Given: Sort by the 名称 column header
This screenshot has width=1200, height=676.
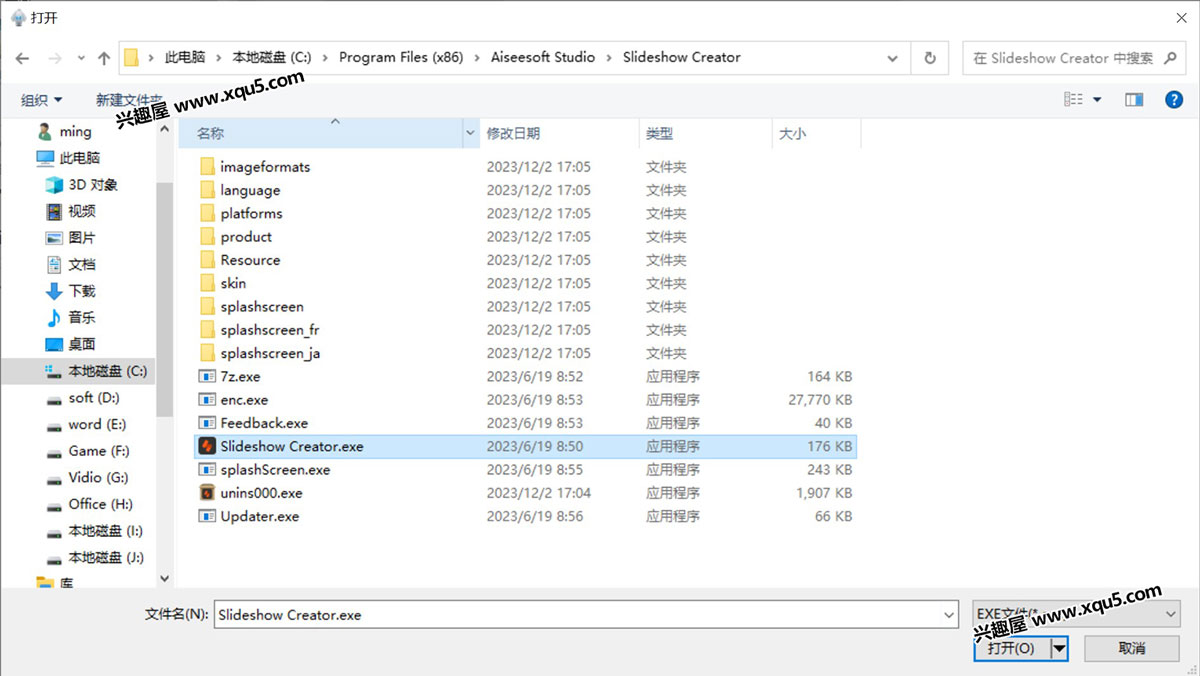Looking at the screenshot, I should tap(320, 133).
